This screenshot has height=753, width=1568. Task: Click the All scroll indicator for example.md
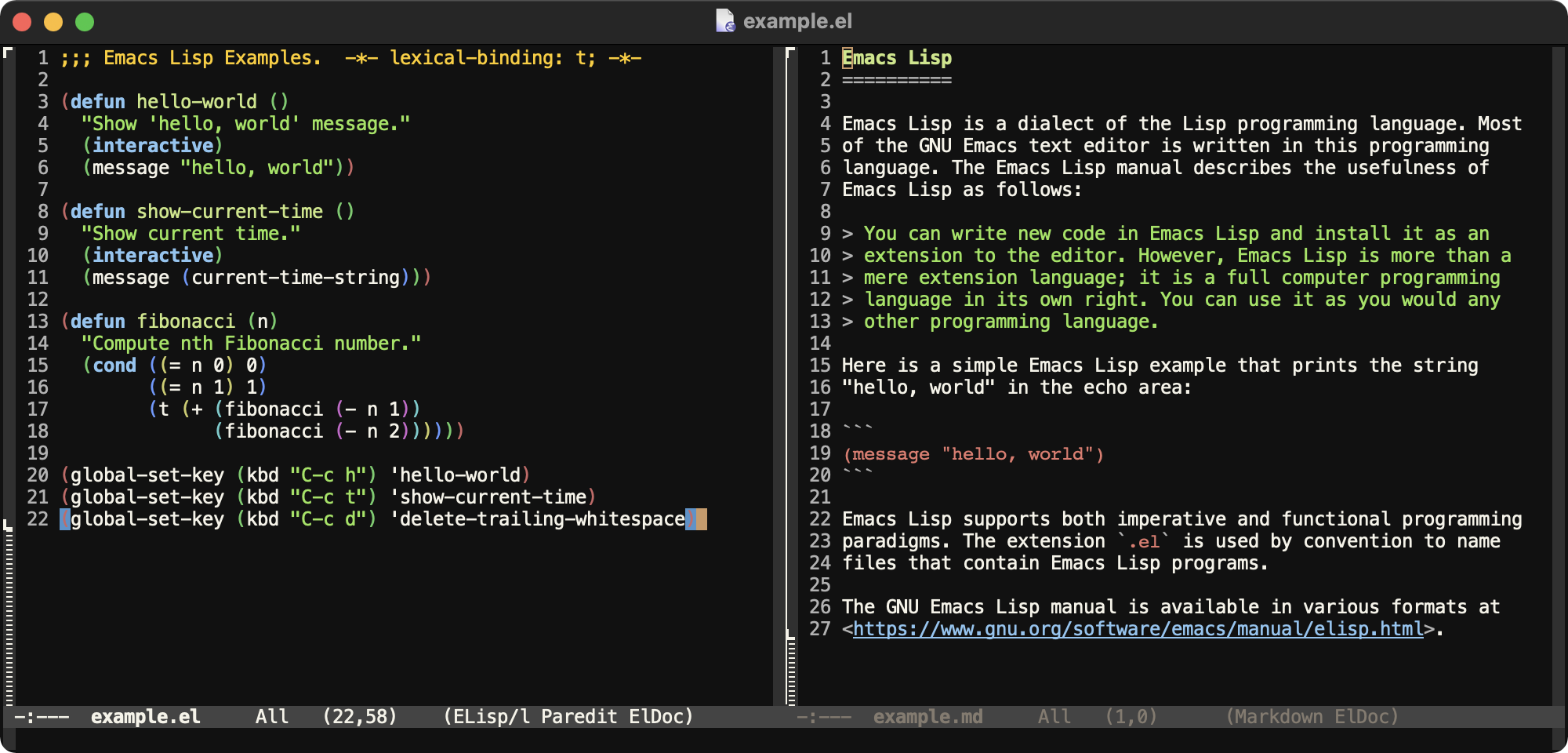(x=1054, y=716)
